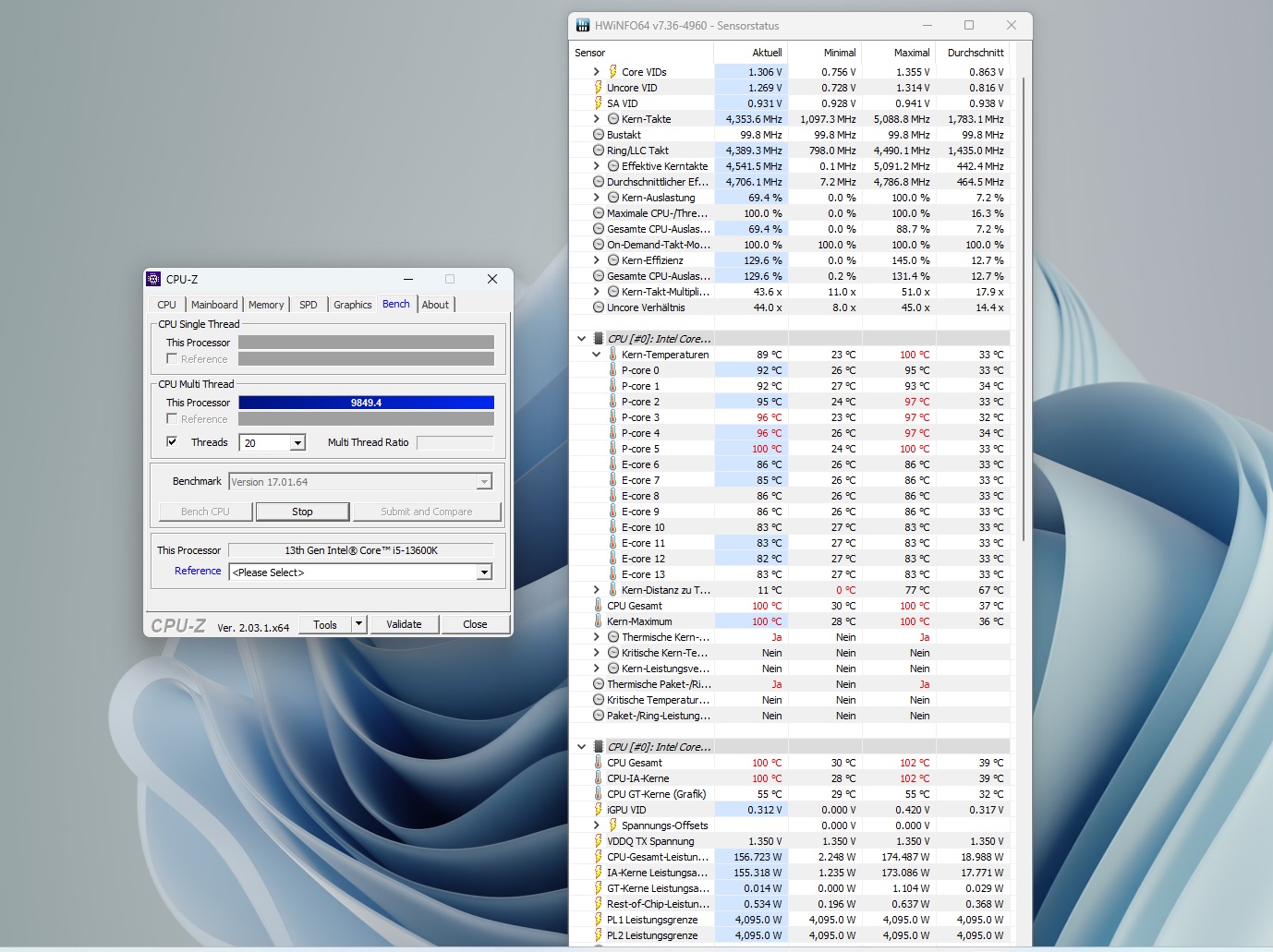
Task: Click the CPU Gesamt thermometer icon in first CPU group
Action: tap(598, 605)
